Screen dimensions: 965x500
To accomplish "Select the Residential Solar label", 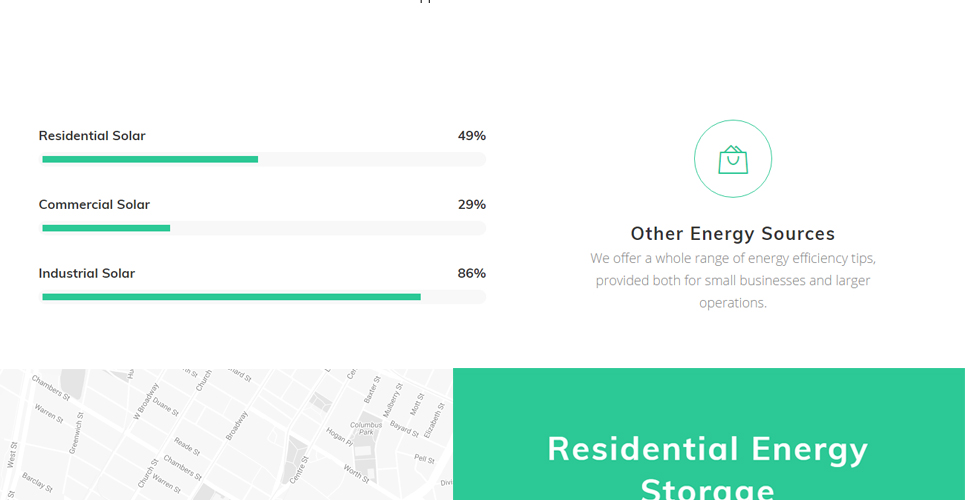I will tap(92, 135).
